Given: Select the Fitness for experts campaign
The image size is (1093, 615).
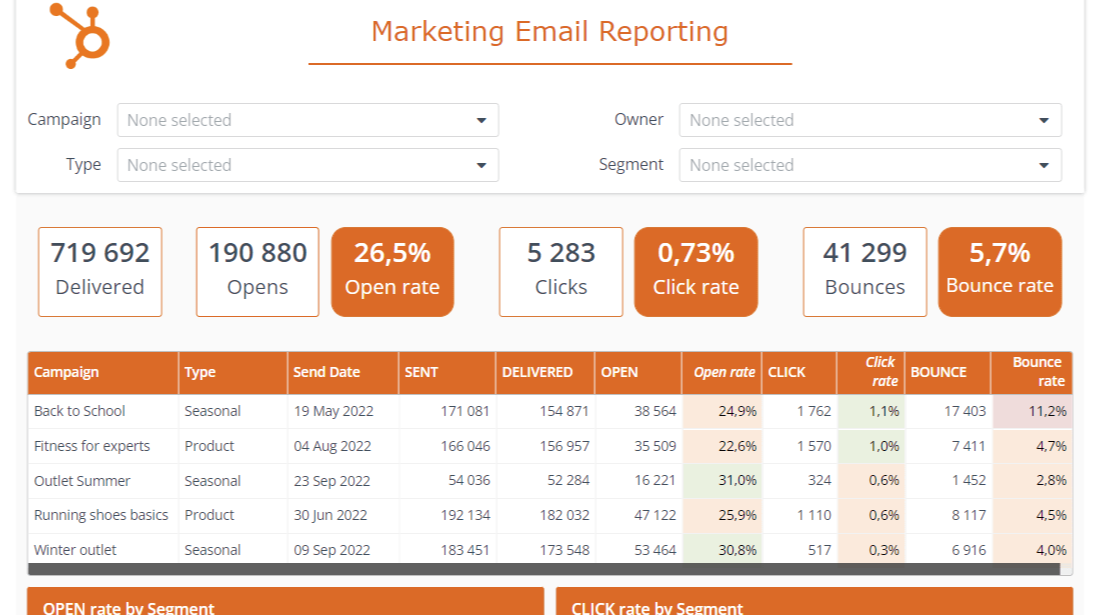Looking at the screenshot, I should [x=92, y=446].
